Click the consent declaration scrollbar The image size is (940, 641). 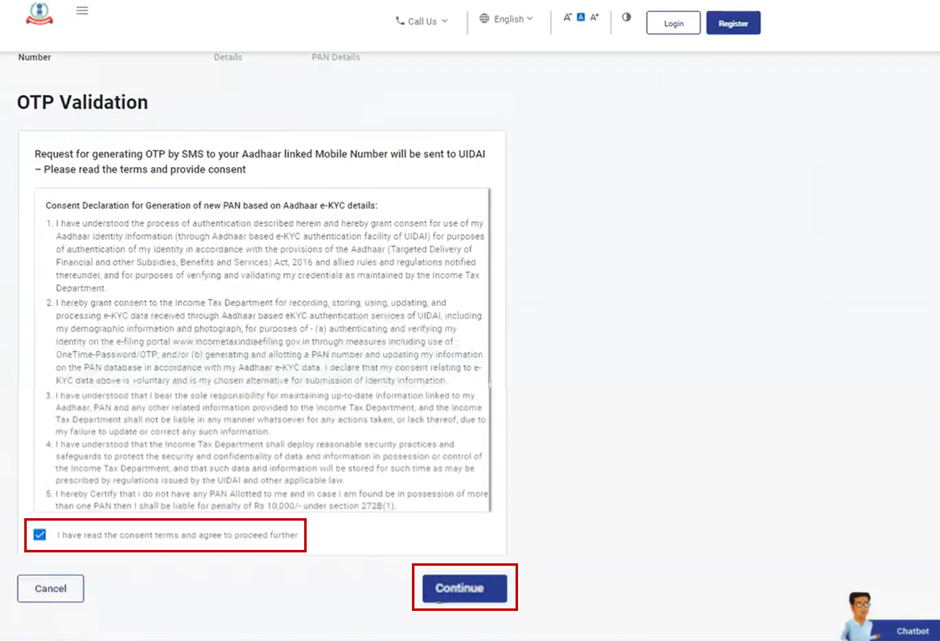[x=490, y=350]
